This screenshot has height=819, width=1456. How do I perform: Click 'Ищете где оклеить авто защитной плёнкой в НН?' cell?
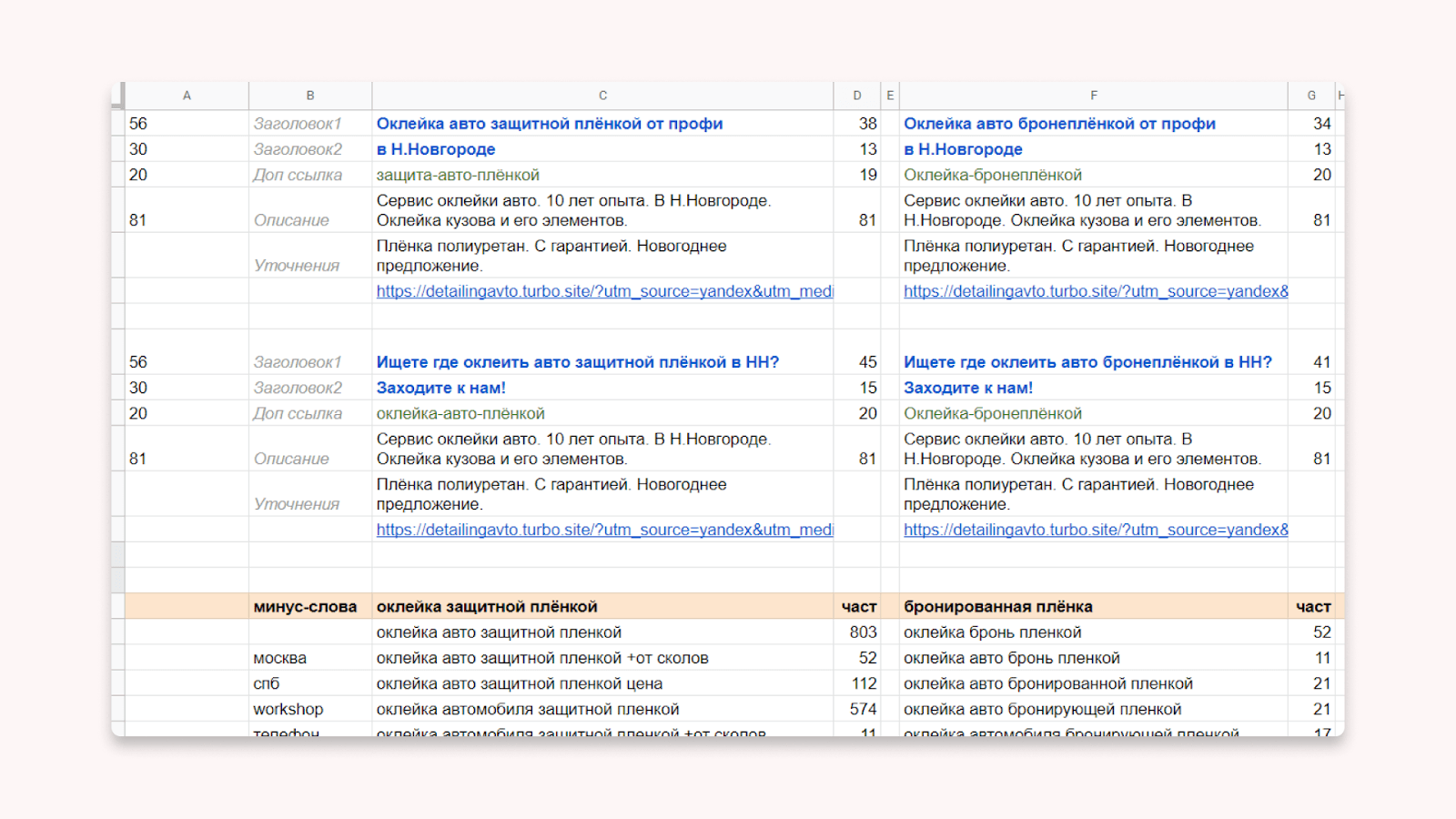[578, 362]
